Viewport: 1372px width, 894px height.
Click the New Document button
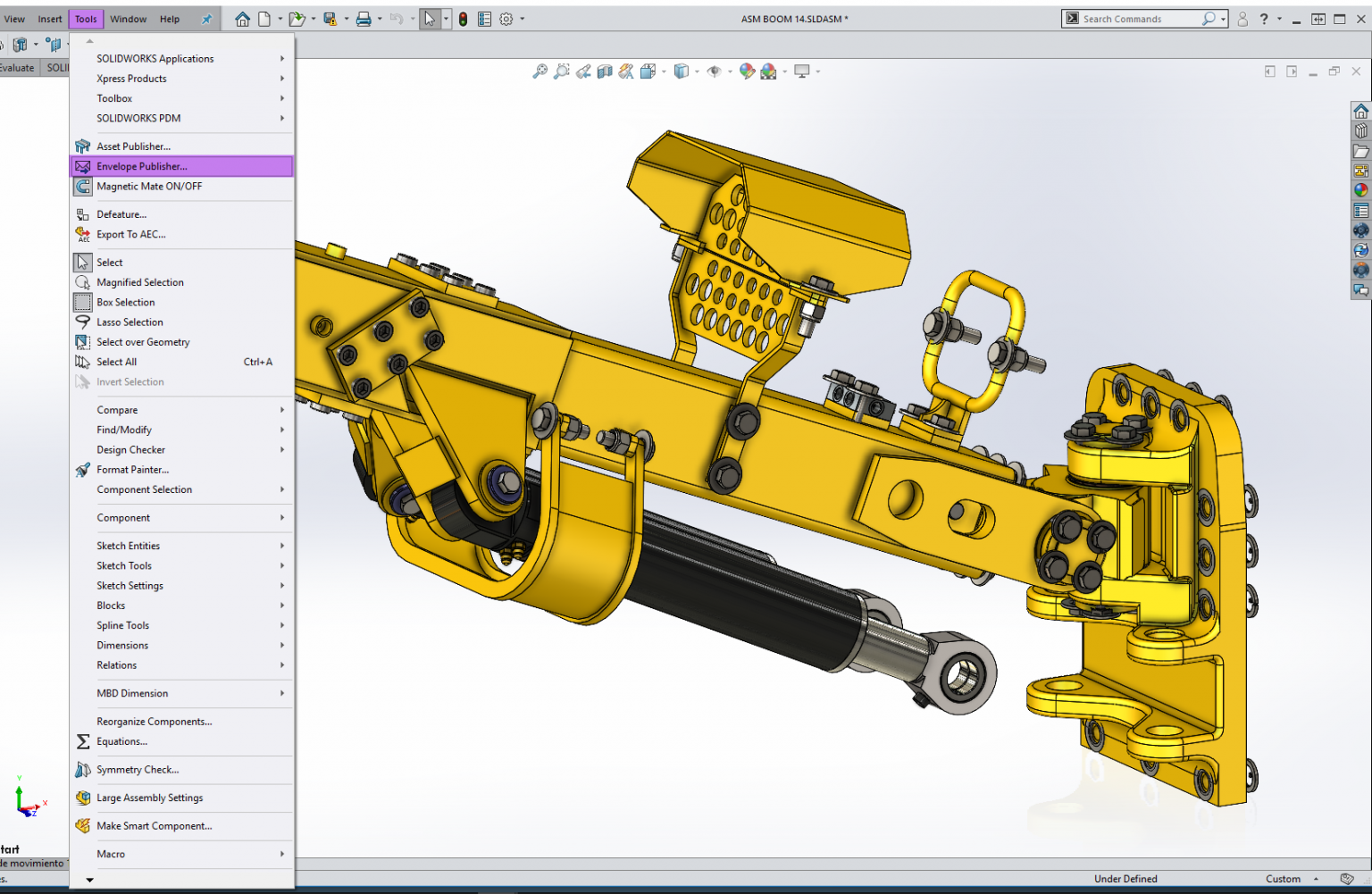(x=264, y=18)
